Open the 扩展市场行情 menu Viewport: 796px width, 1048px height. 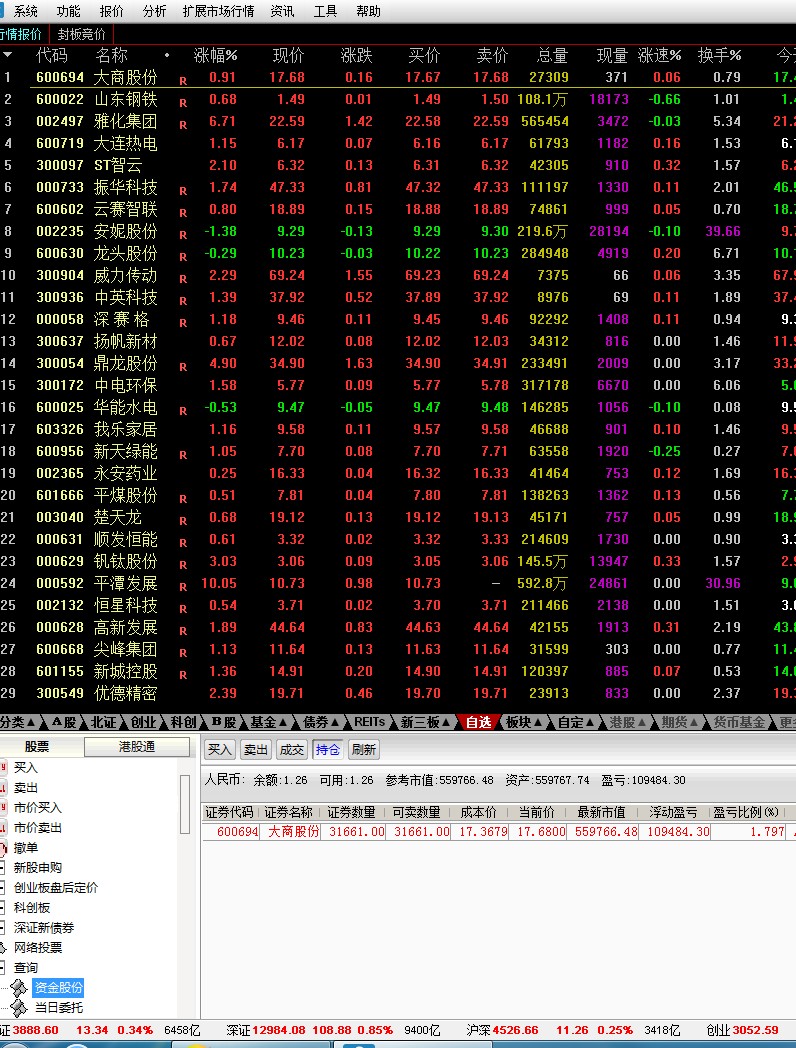pyautogui.click(x=218, y=11)
